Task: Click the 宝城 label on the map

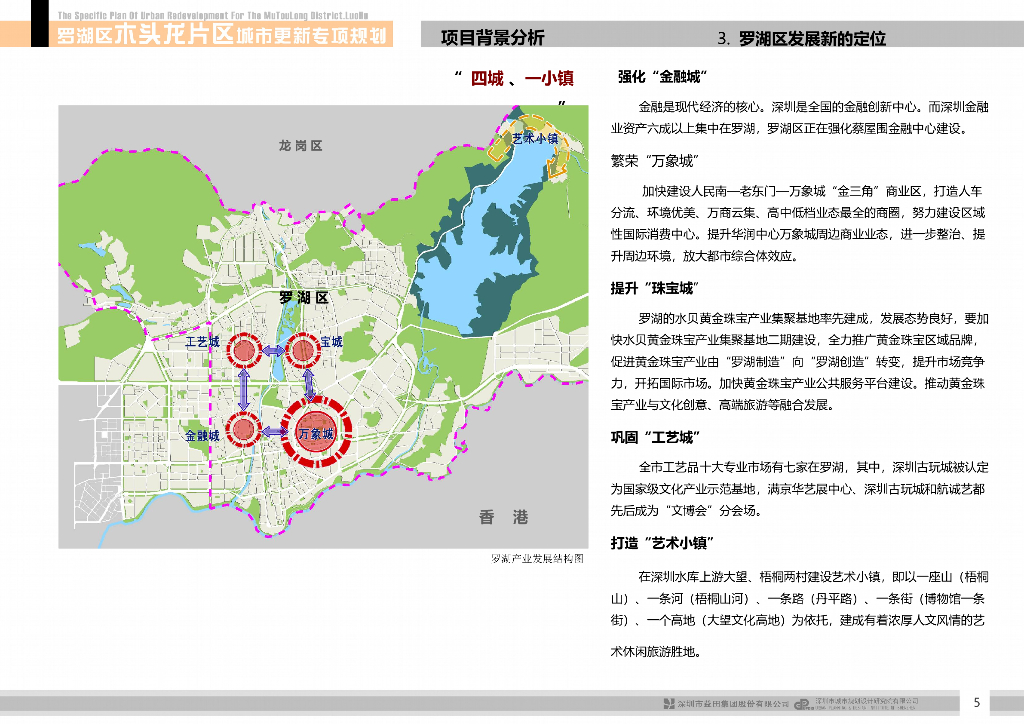Action: (x=331, y=341)
